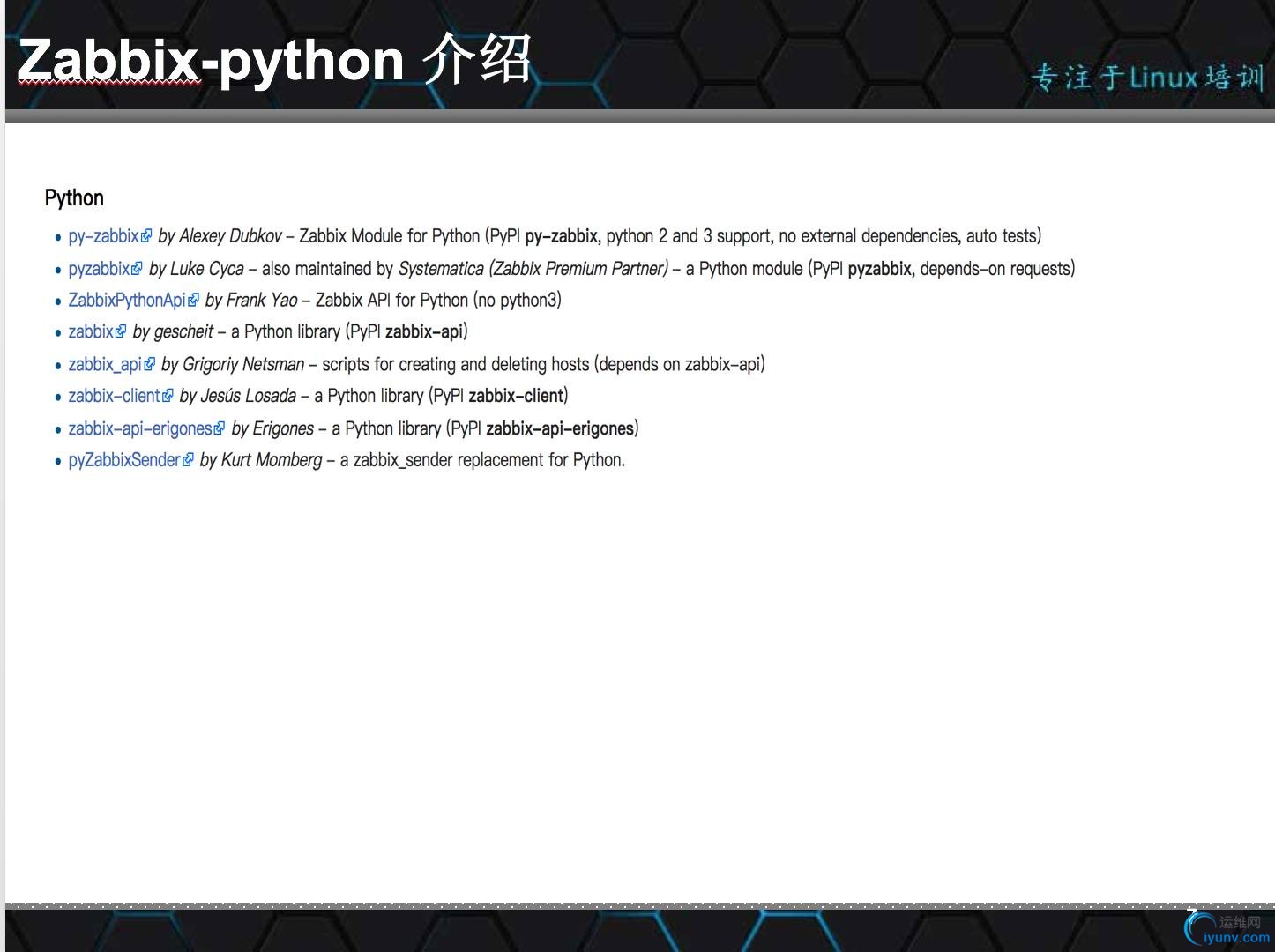Click bold PyPI name "zabbix-api"

click(424, 332)
